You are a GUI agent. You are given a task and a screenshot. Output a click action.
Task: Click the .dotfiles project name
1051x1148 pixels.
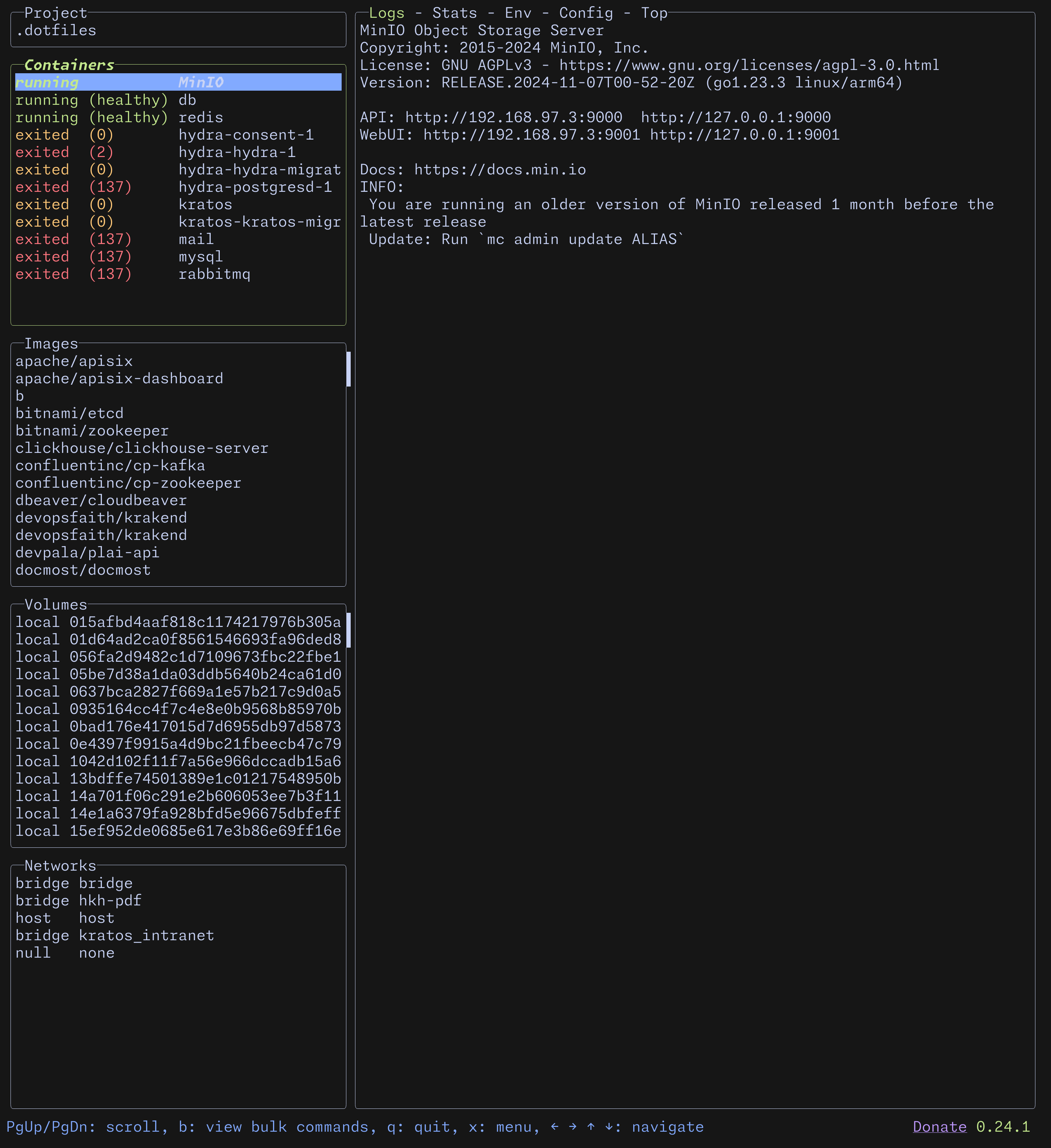pos(55,30)
